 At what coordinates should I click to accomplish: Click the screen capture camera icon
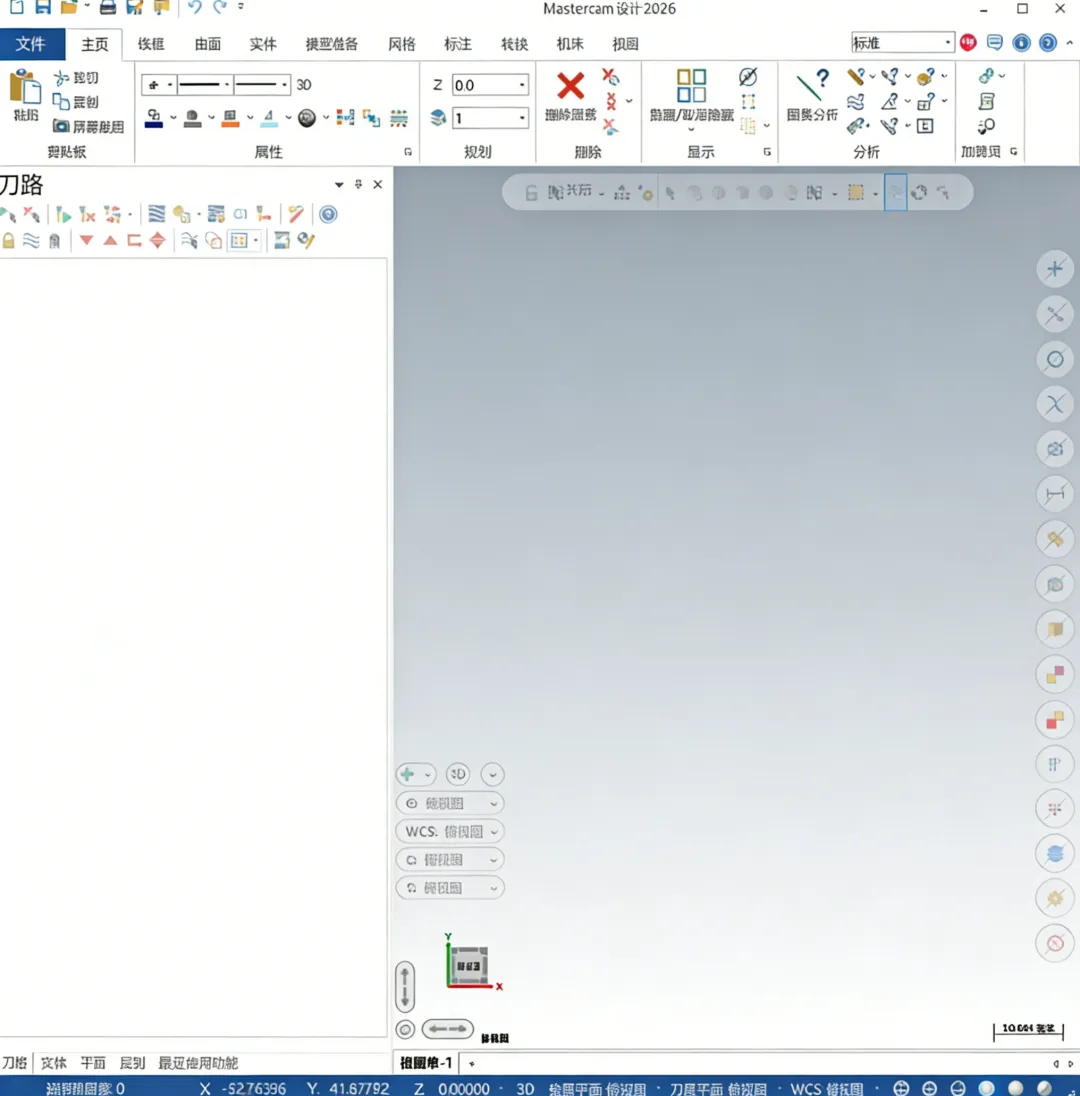click(x=62, y=126)
